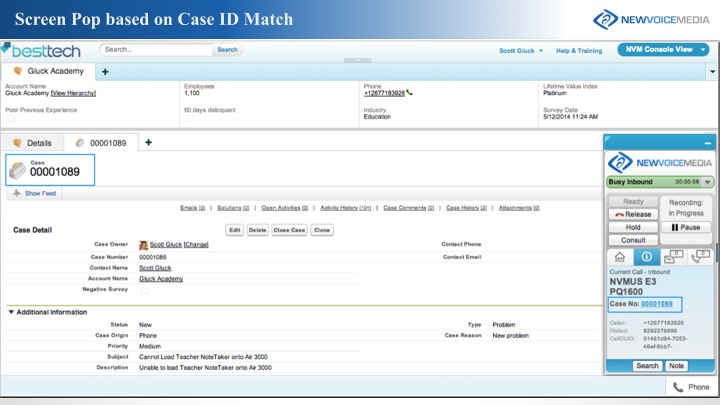Minimize the NewVoiceMedia softphone panel
The width and height of the screenshot is (720, 405).
coord(708,143)
